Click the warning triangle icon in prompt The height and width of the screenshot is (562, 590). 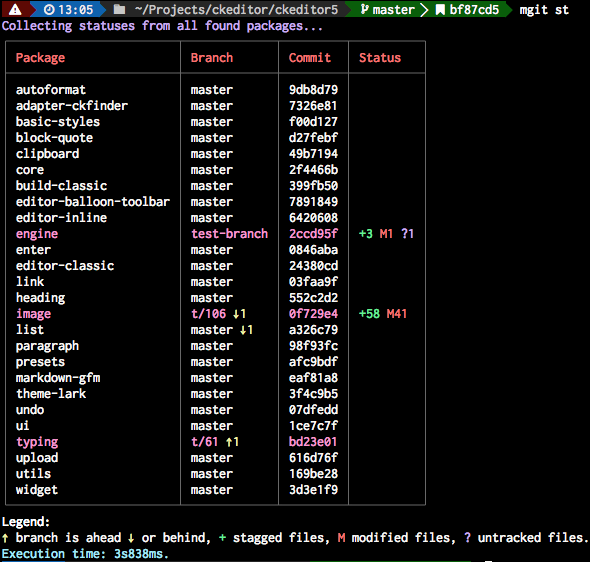point(15,9)
